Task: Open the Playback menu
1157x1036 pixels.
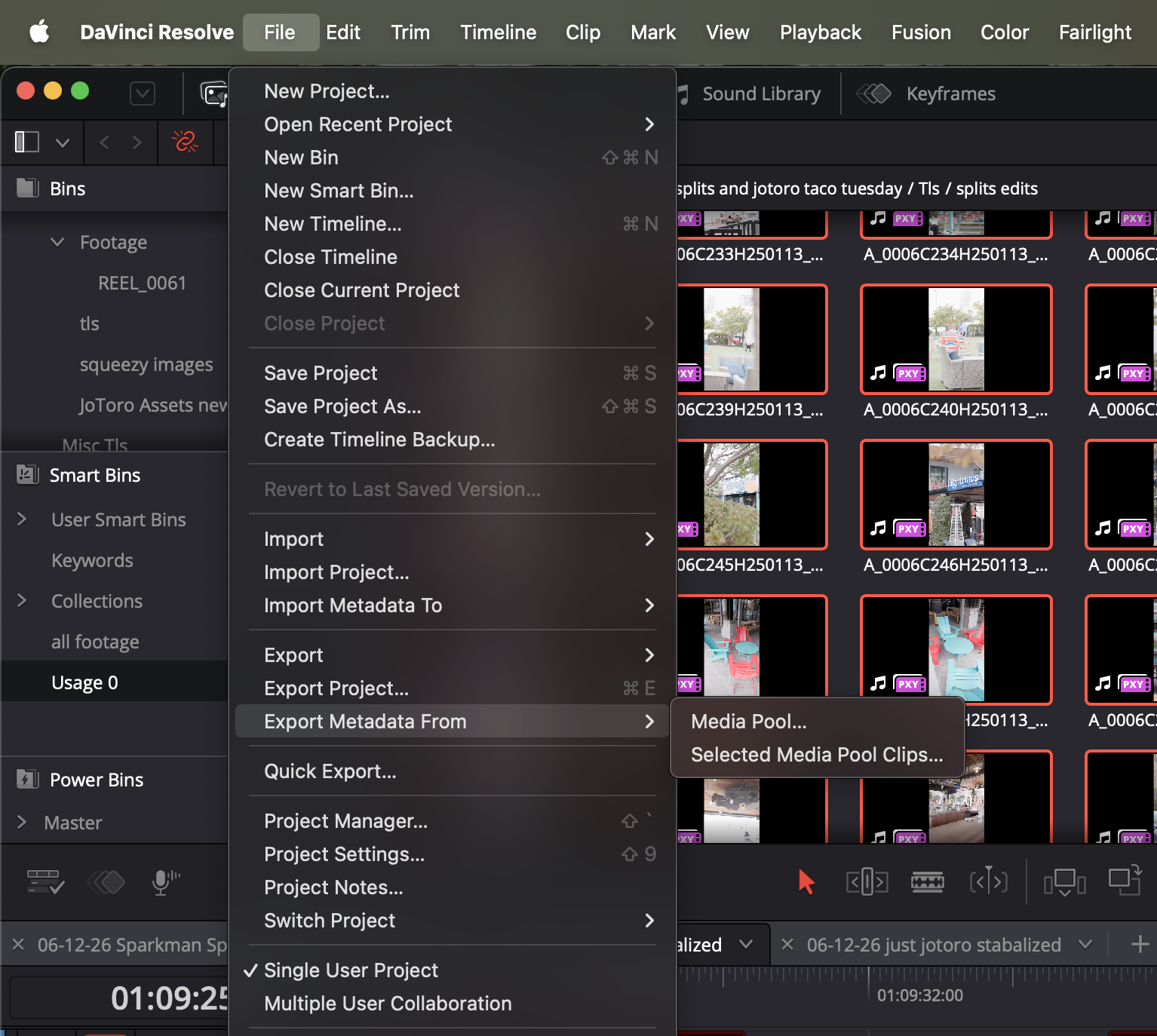Action: pos(821,32)
